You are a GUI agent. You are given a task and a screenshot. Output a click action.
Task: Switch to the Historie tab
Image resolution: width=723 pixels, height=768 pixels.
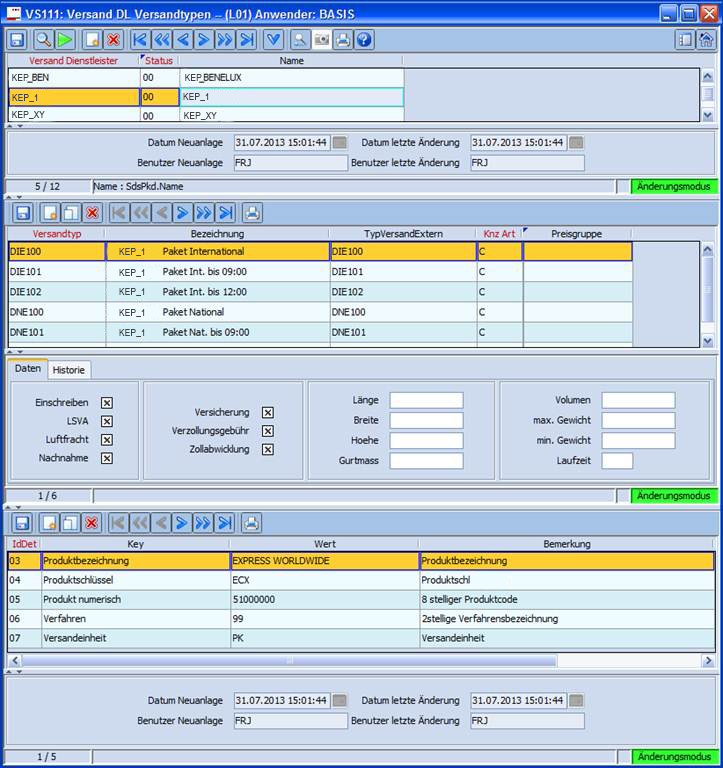(69, 370)
